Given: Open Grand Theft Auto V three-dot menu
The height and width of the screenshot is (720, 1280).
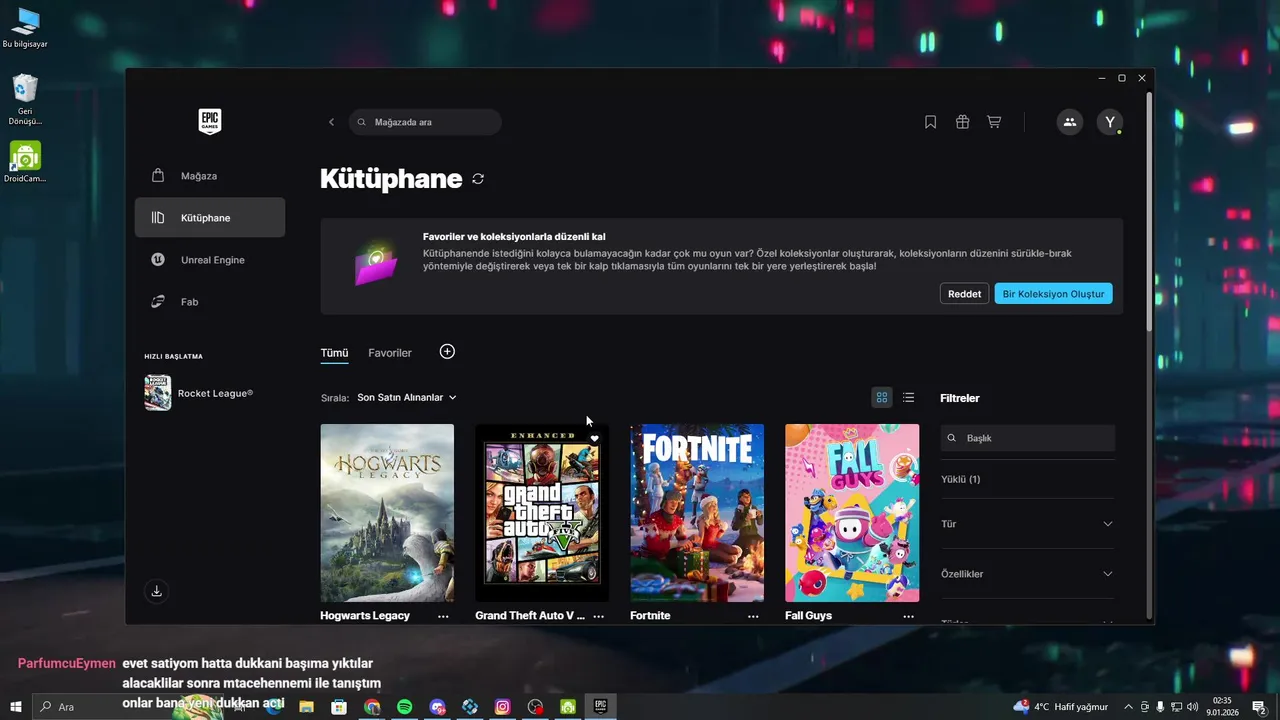Looking at the screenshot, I should pyautogui.click(x=598, y=616).
